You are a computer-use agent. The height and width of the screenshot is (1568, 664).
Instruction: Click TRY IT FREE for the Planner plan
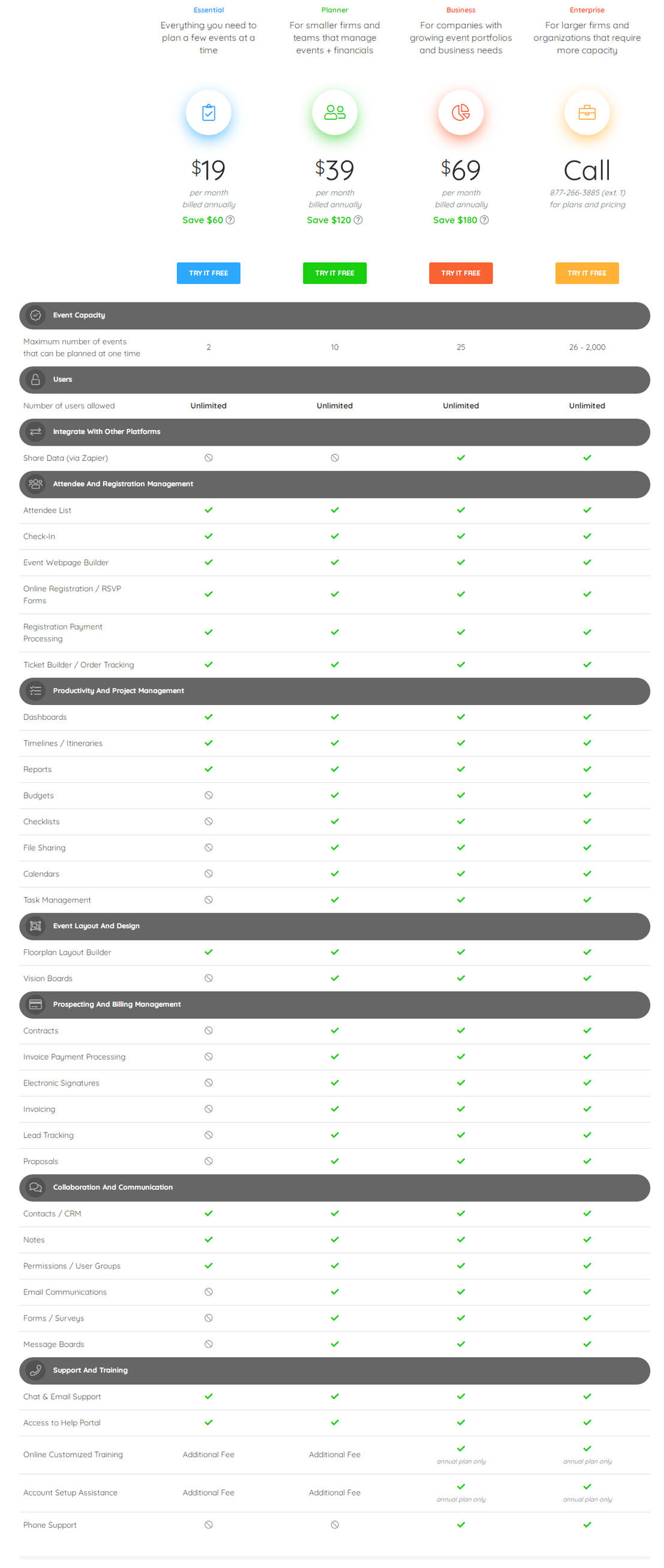pos(334,273)
